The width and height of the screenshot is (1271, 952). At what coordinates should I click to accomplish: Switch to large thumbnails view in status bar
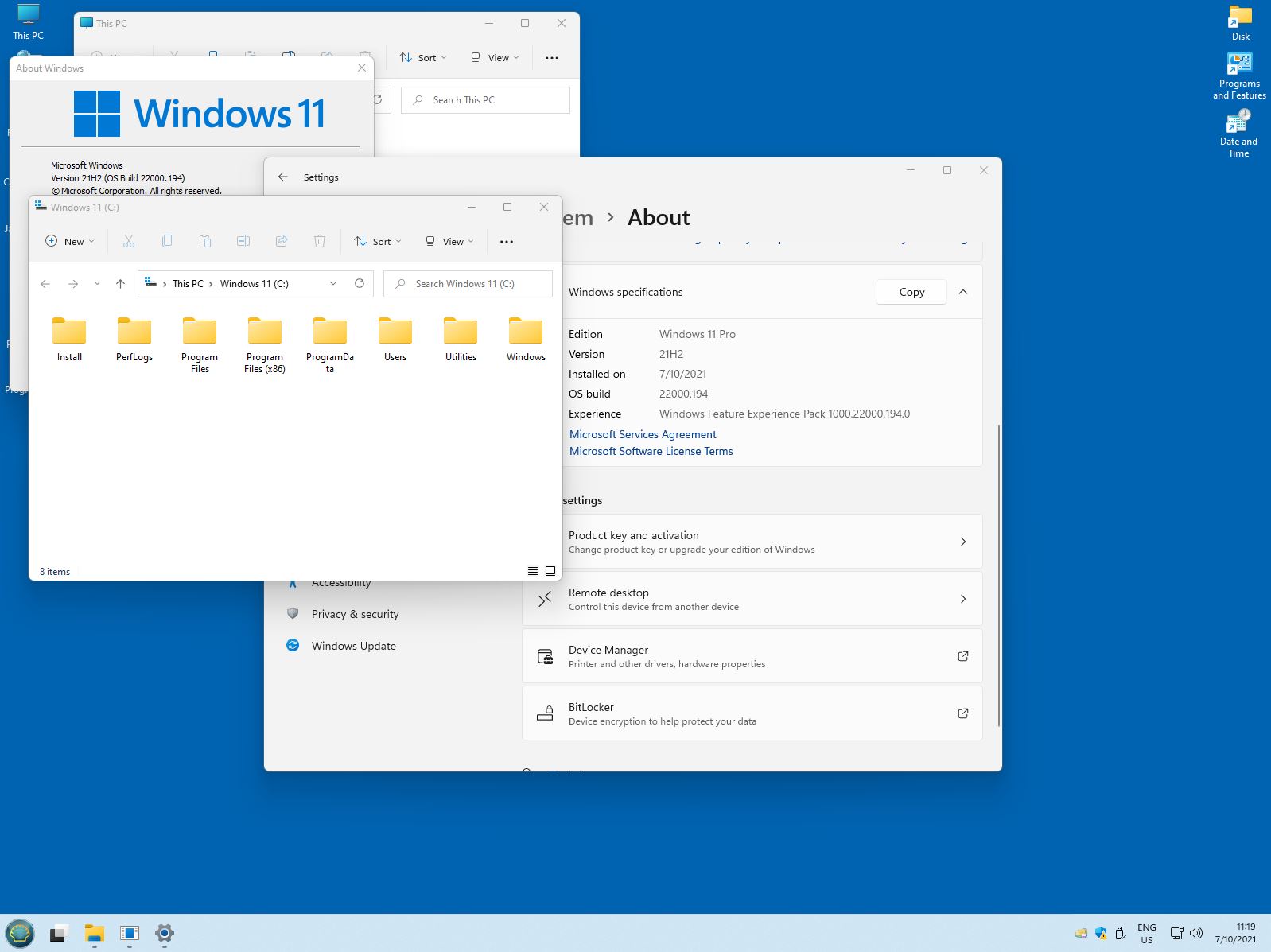click(x=550, y=571)
